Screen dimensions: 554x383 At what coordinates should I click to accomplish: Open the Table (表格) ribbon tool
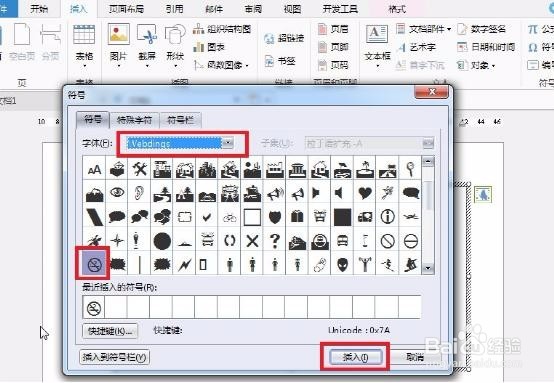click(84, 46)
